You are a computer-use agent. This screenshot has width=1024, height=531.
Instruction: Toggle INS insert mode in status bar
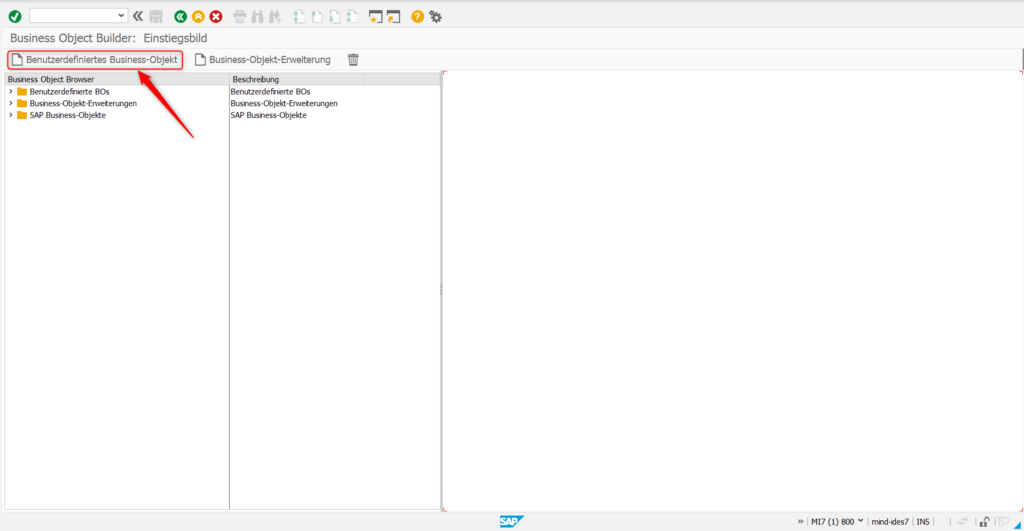coord(923,521)
